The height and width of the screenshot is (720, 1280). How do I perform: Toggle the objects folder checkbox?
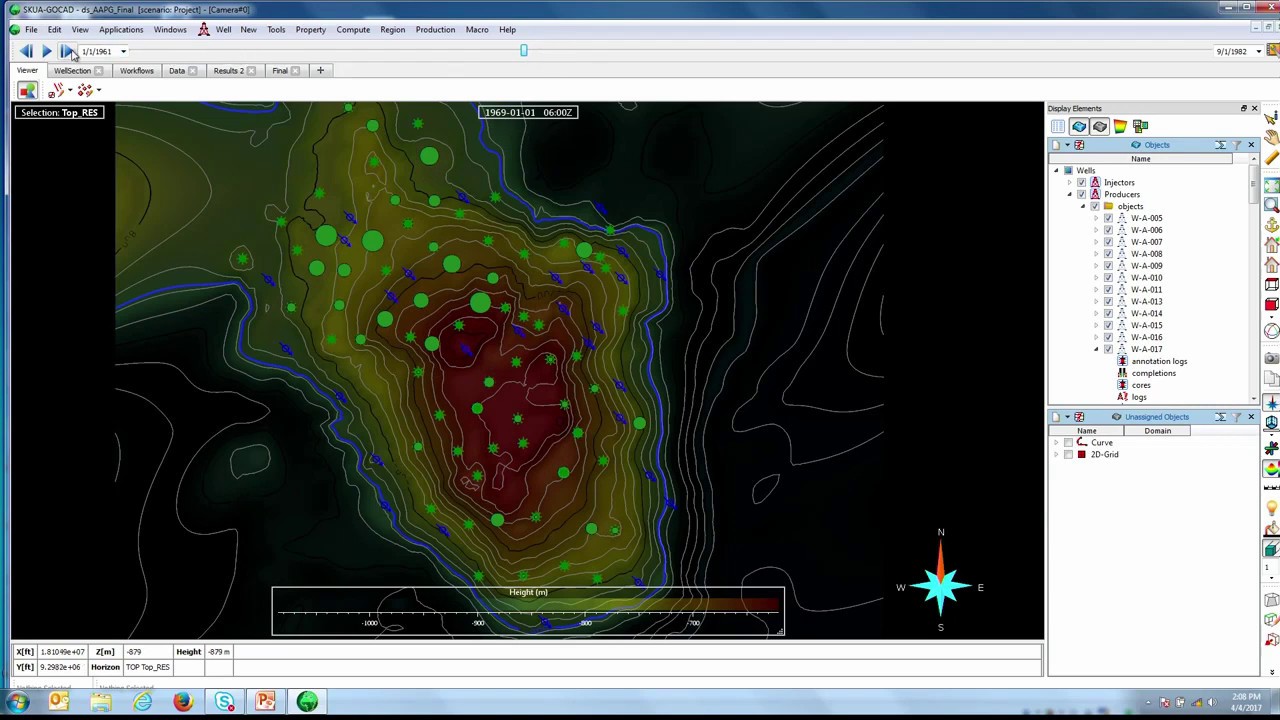pyautogui.click(x=1094, y=207)
